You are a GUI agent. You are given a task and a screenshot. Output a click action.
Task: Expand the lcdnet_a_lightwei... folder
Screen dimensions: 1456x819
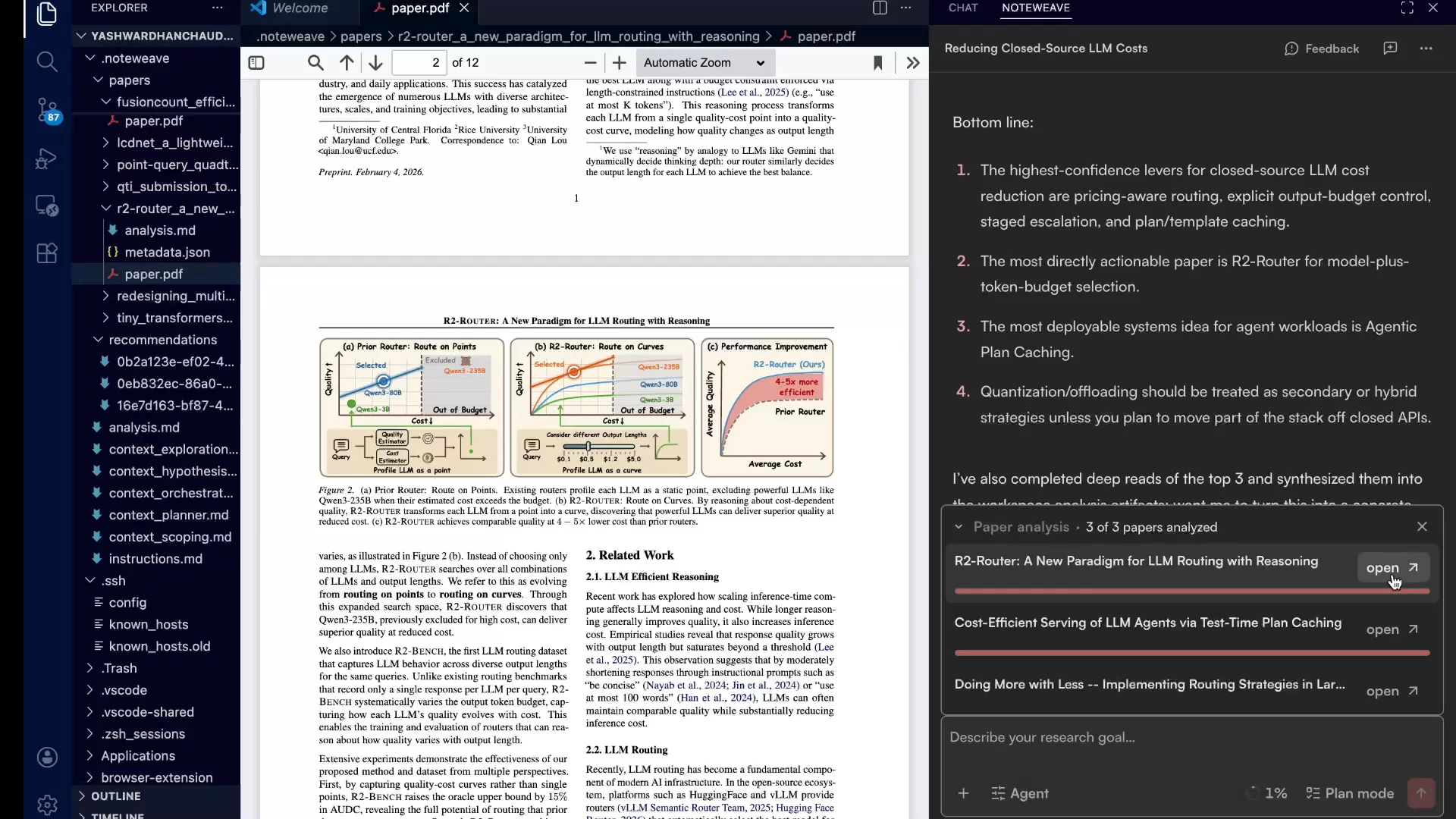pos(156,143)
